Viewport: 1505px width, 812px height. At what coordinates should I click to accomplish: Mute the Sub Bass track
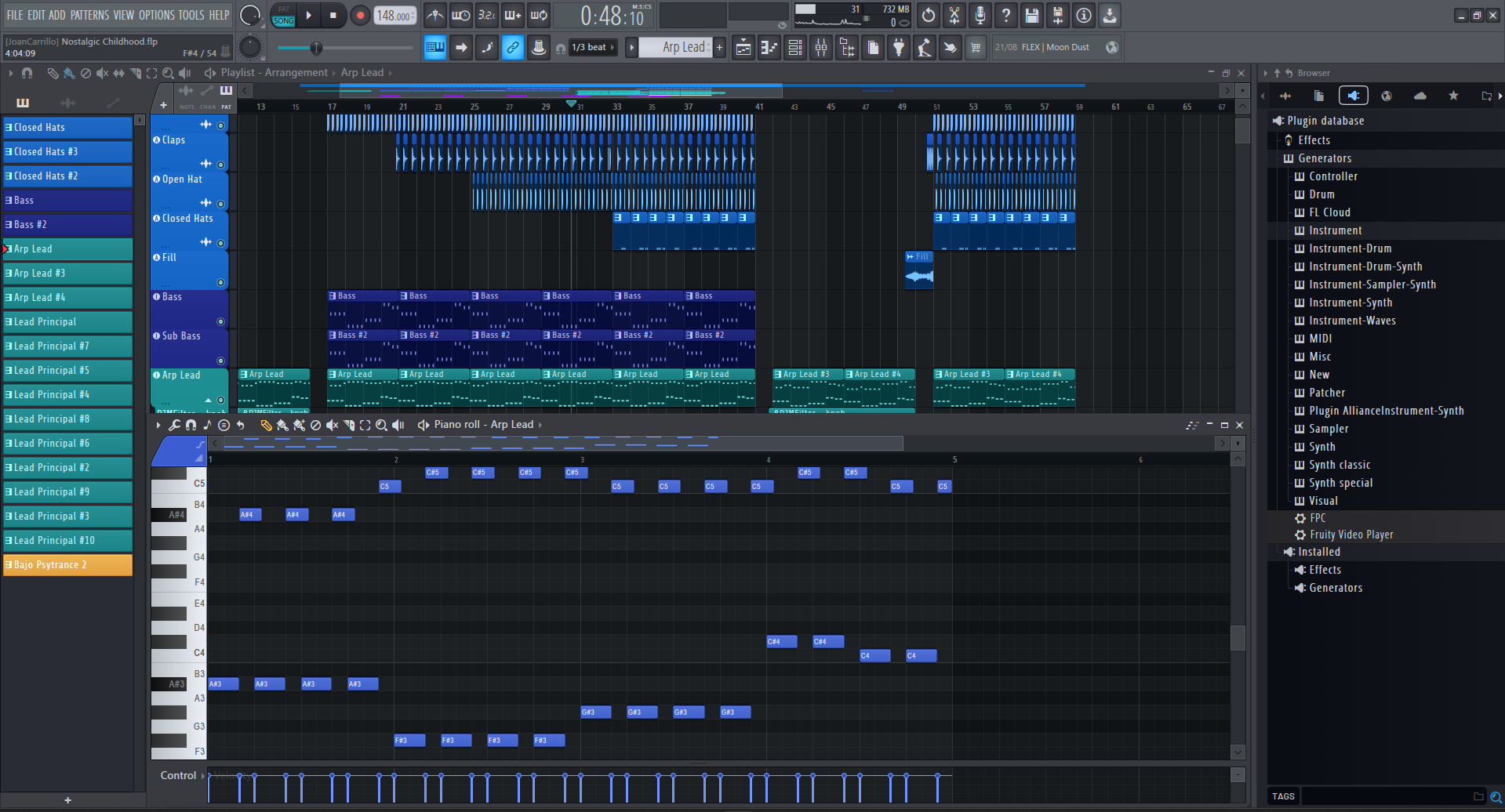click(x=221, y=361)
